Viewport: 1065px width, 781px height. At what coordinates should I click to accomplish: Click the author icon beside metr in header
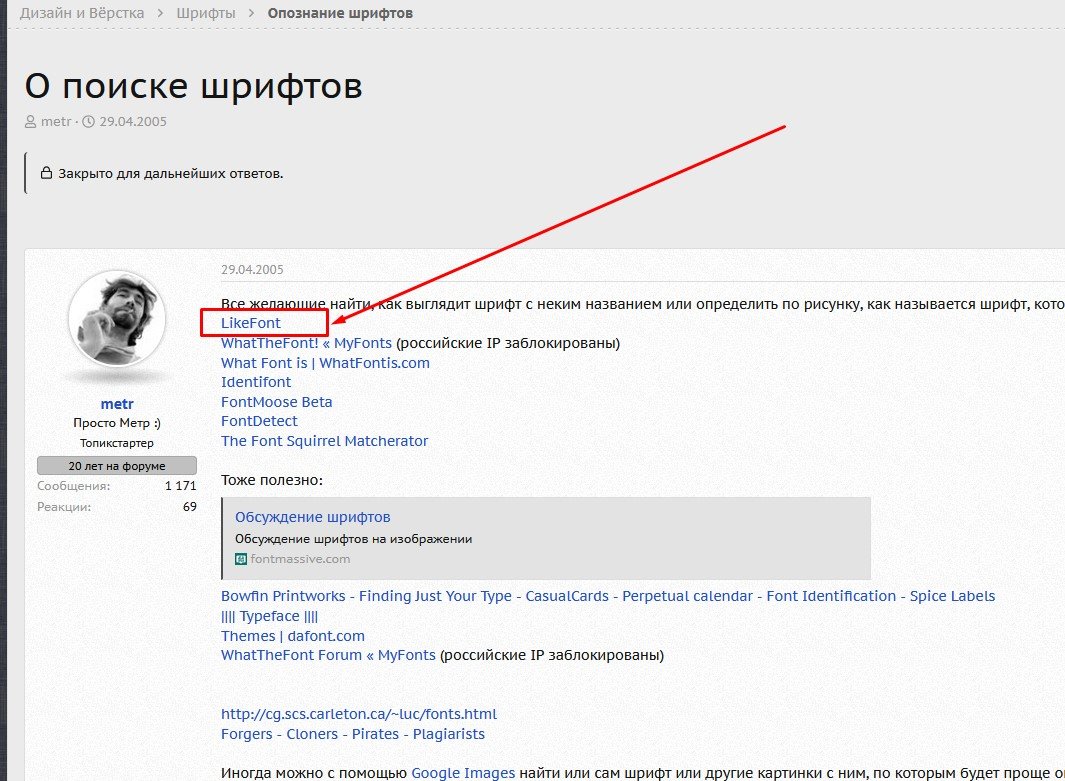tap(30, 122)
